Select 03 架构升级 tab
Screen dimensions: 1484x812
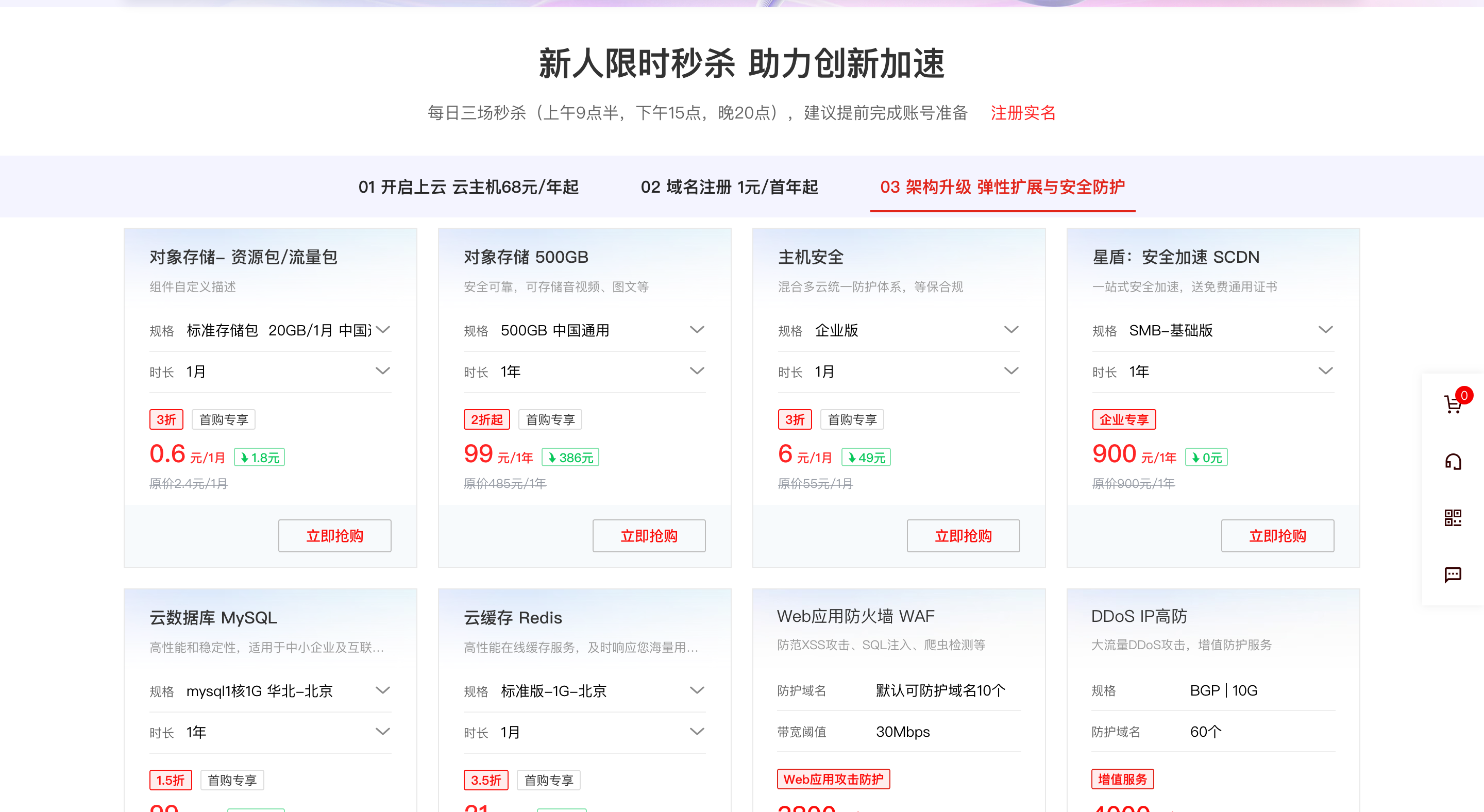click(1002, 187)
